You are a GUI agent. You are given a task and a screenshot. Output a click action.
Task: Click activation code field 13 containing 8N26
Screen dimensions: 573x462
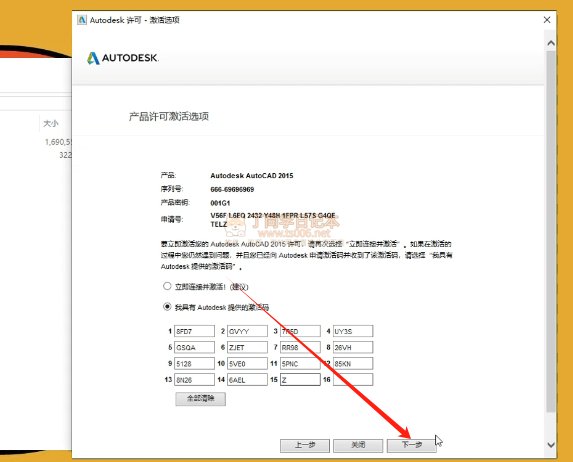[x=194, y=379]
